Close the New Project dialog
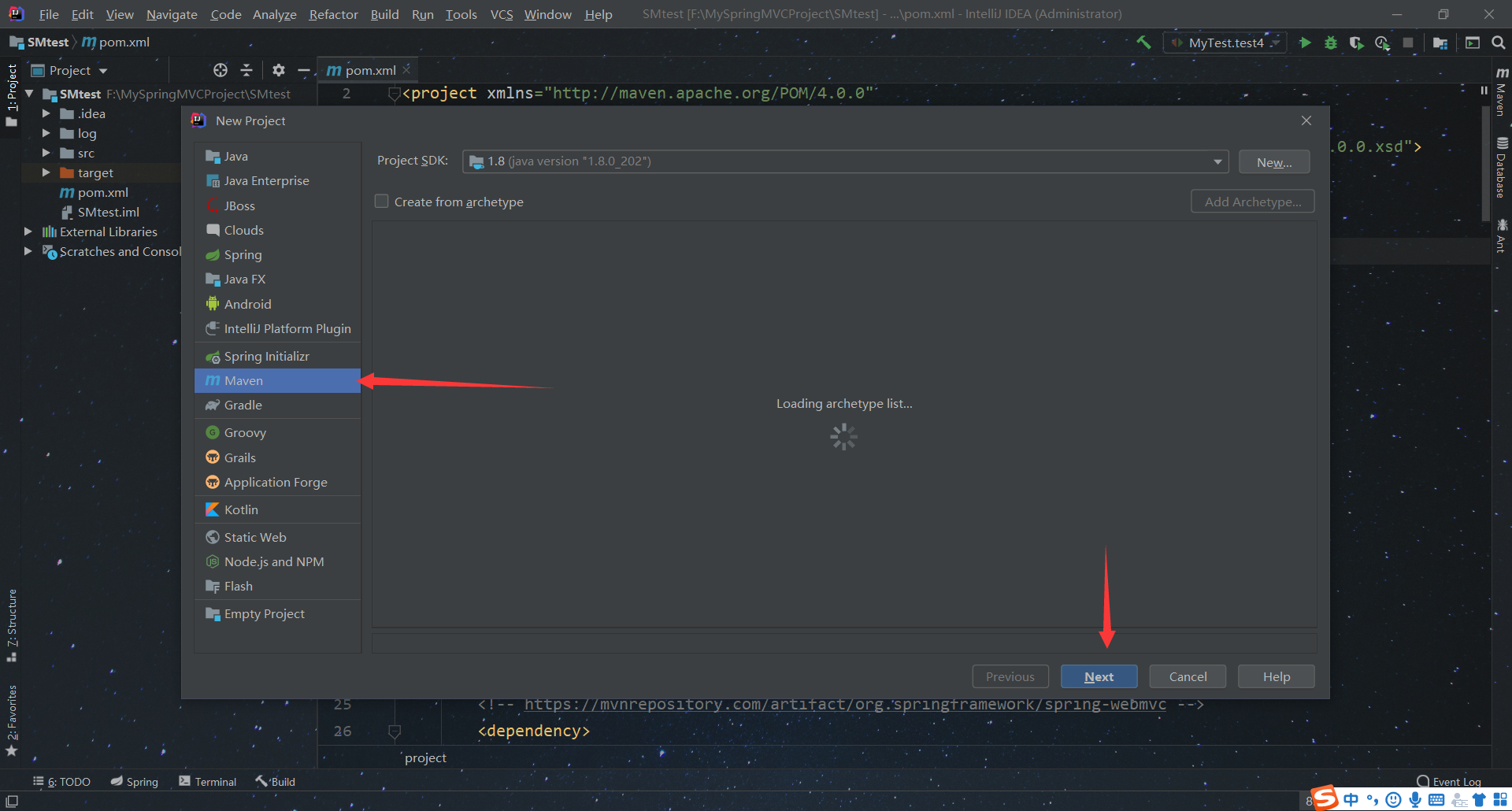Screen dimensions: 1512x811 [1306, 120]
